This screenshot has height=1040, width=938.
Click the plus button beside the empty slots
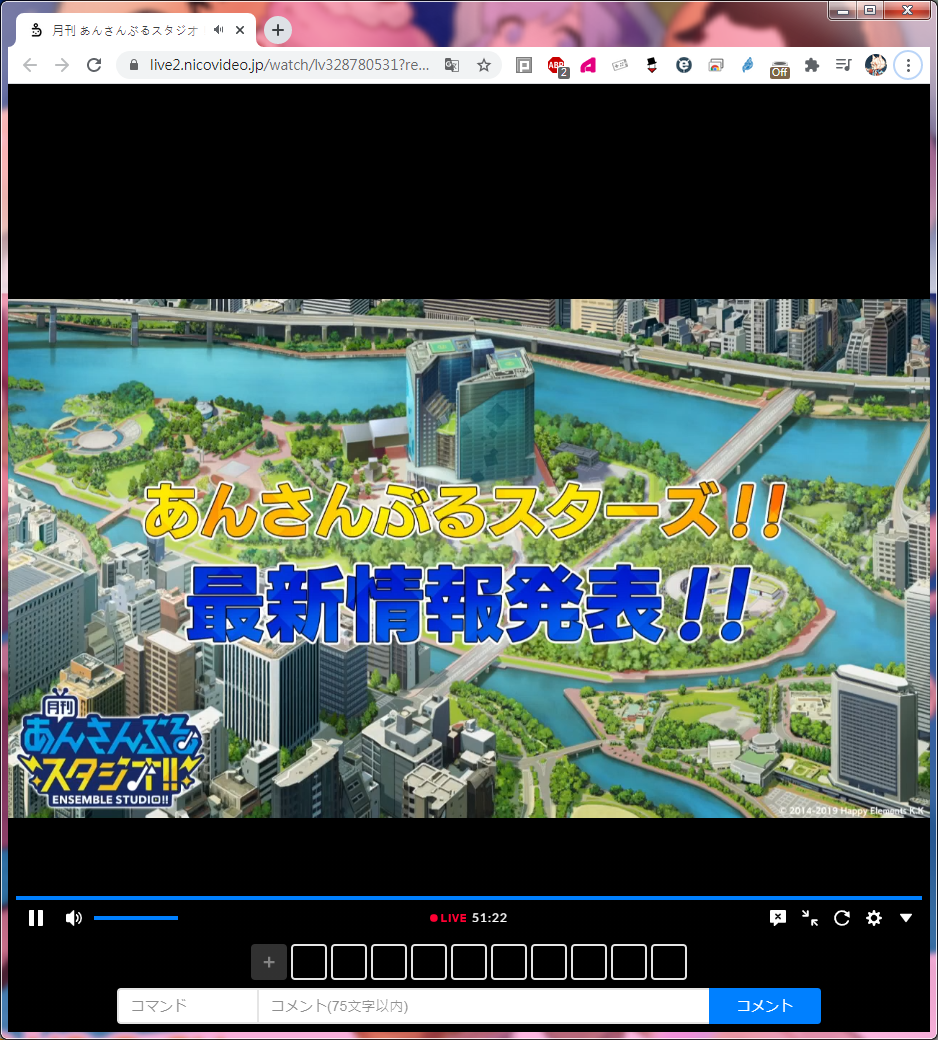(269, 962)
